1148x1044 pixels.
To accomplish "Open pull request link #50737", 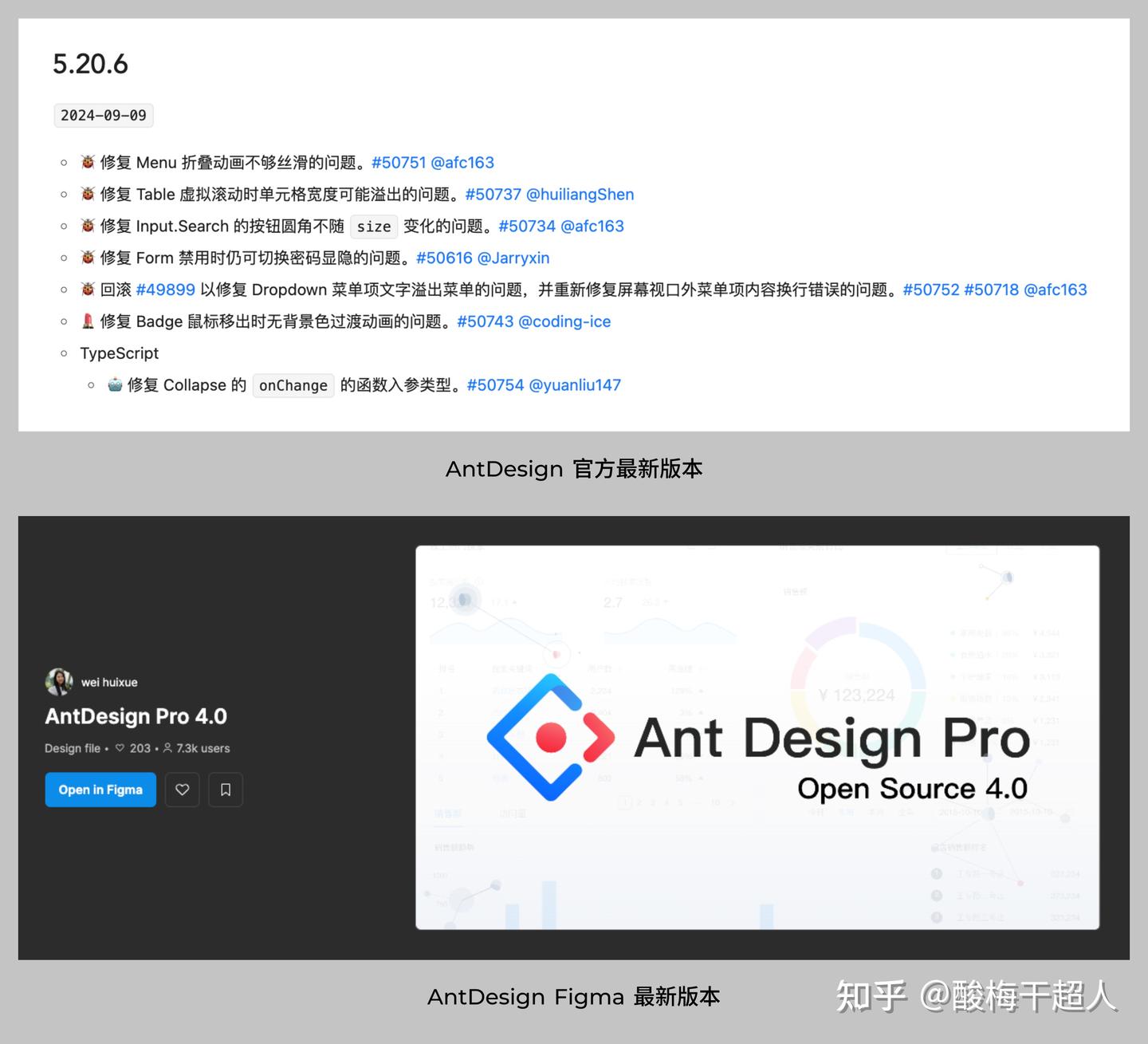I will (x=492, y=194).
